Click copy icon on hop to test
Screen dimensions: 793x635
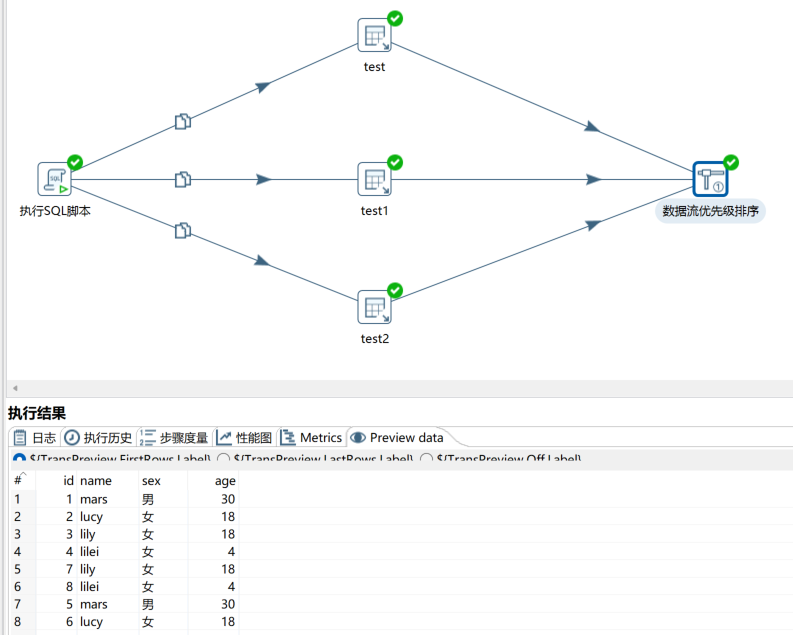[183, 121]
